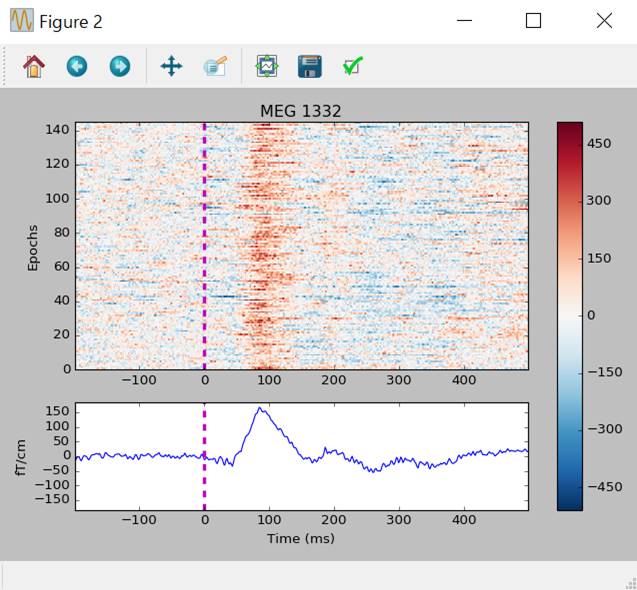
Task: Minimize the Figure 2 window
Action: pos(464,21)
